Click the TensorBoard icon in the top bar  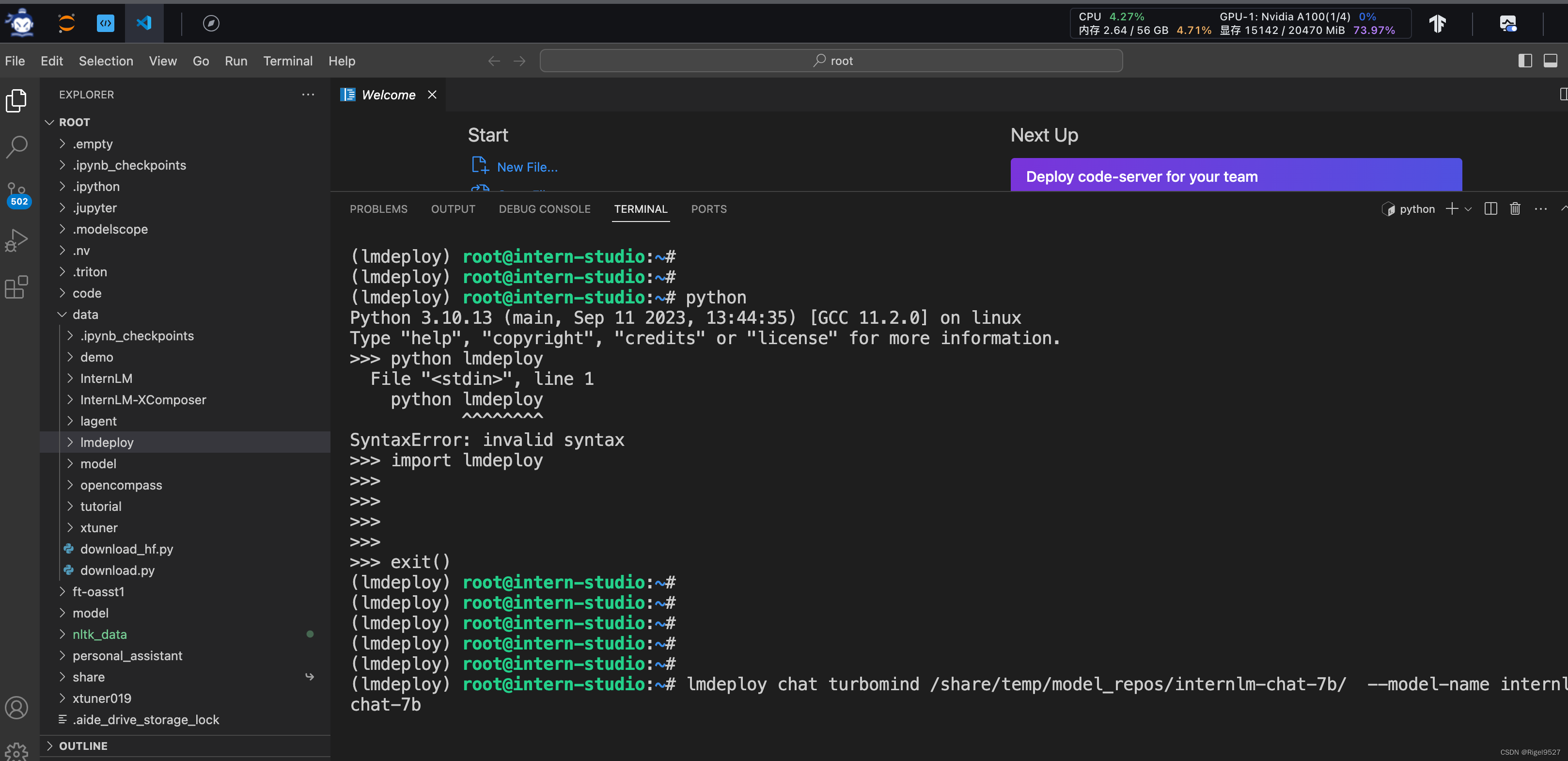tap(1437, 23)
